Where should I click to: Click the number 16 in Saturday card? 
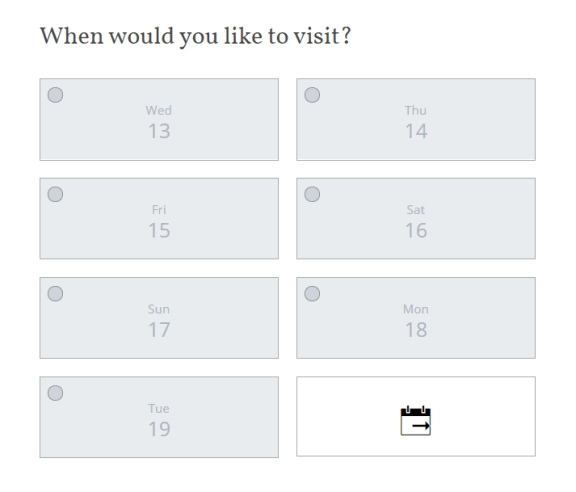click(x=416, y=230)
